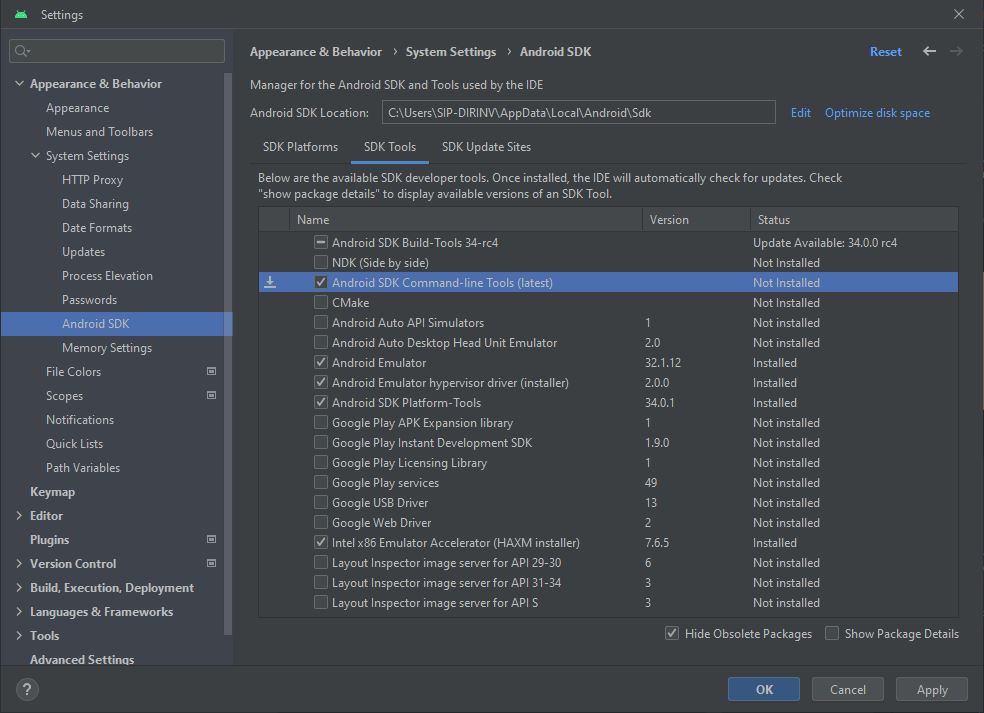The height and width of the screenshot is (713, 984).
Task: Collapse the System Settings tree node
Action: 35,156
